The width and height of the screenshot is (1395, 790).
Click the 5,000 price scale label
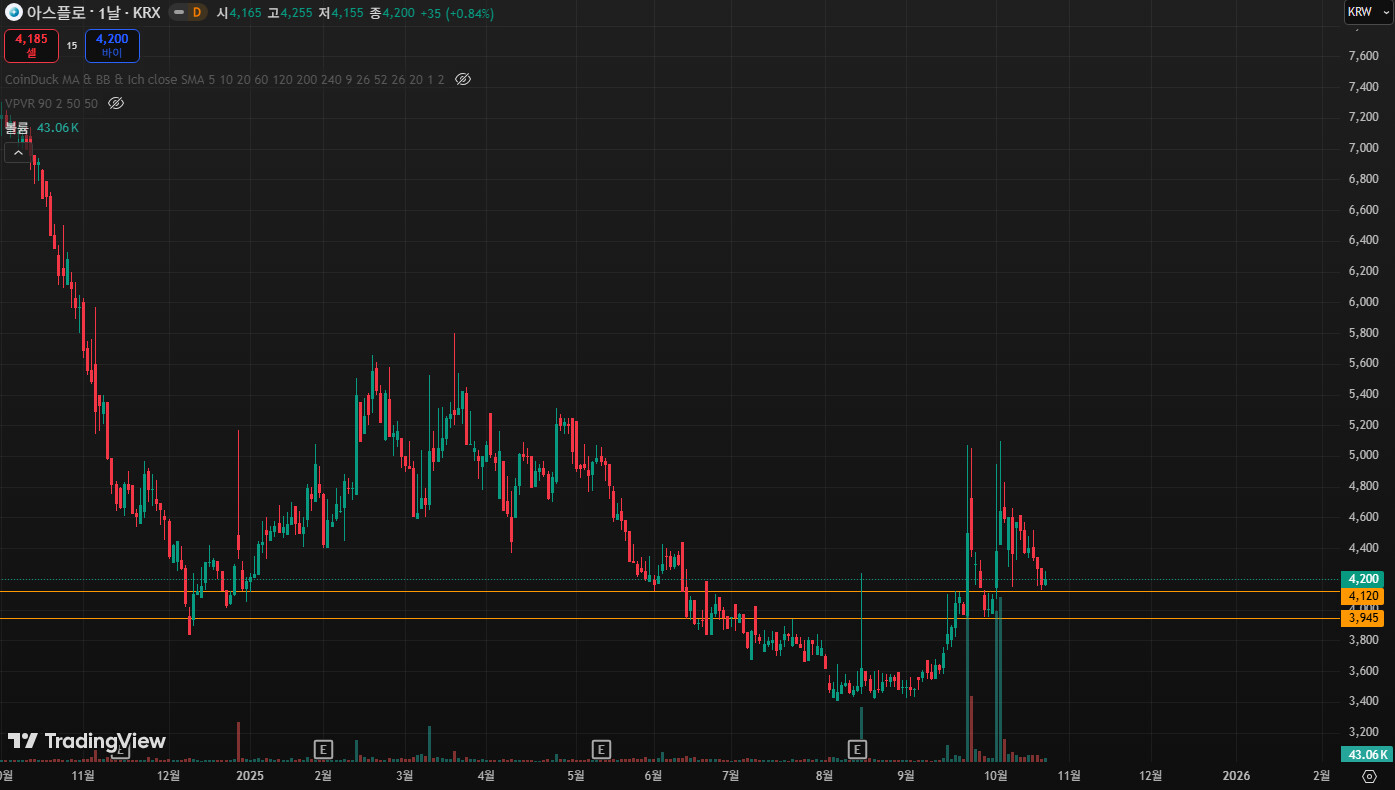coord(1364,455)
